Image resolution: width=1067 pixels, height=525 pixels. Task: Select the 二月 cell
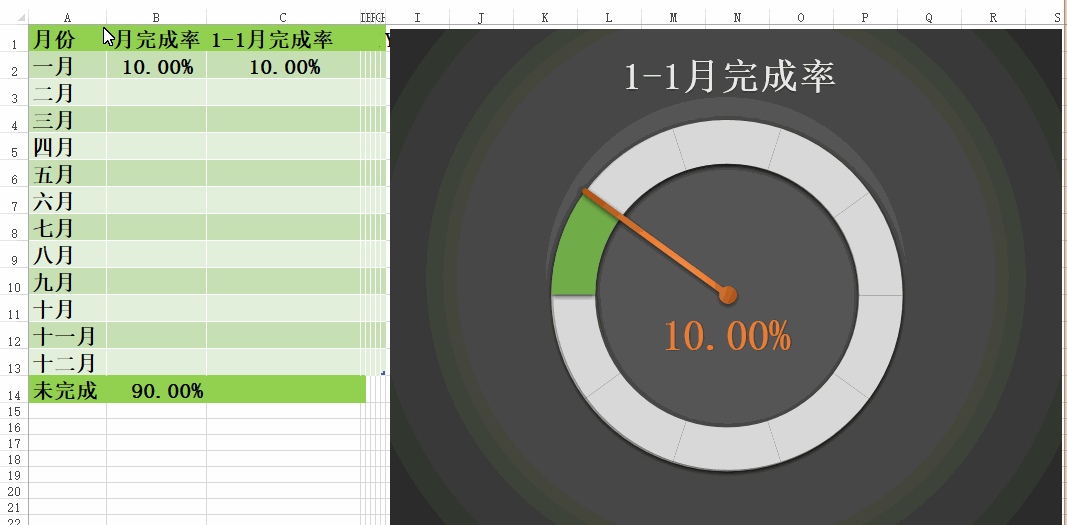(x=67, y=92)
